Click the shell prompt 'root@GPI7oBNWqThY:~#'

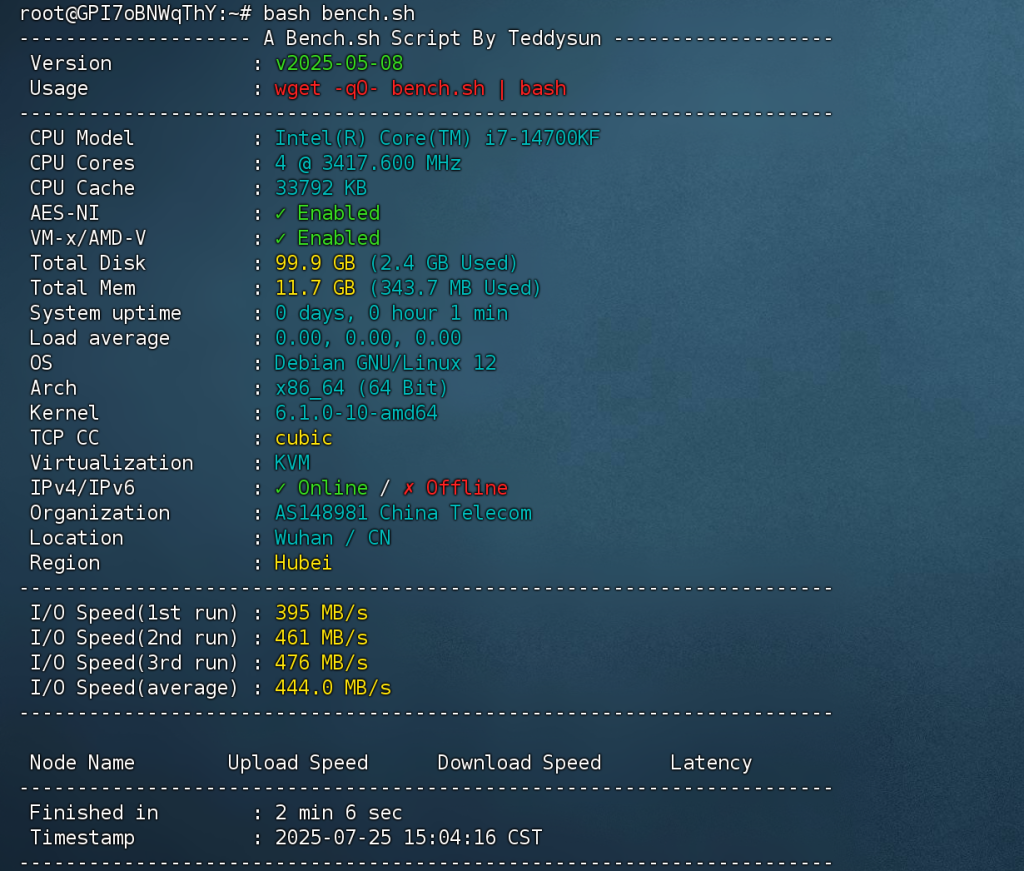pyautogui.click(x=135, y=14)
